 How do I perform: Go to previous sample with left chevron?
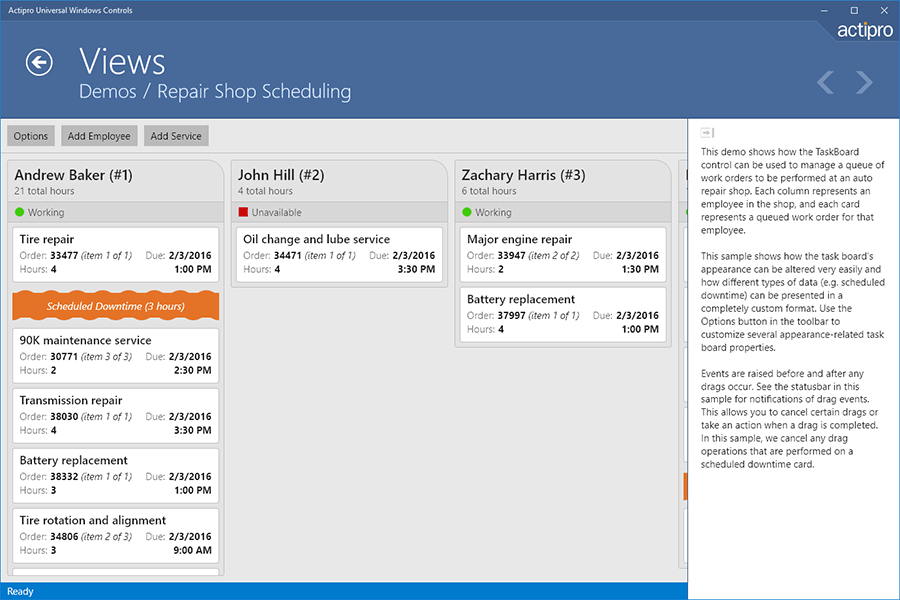pyautogui.click(x=825, y=82)
